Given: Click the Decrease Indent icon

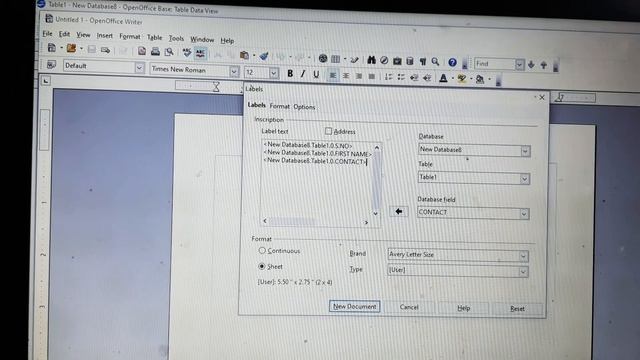Looking at the screenshot, I should click(x=414, y=78).
